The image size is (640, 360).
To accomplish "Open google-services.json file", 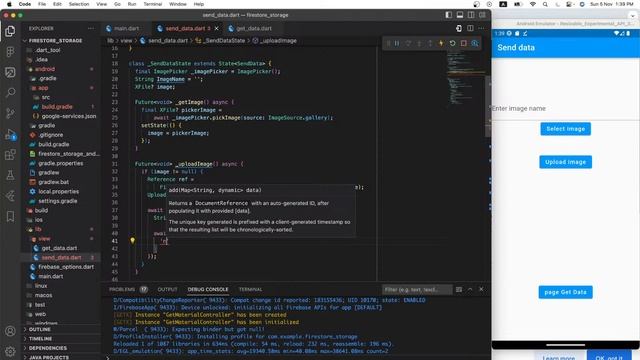I will click(69, 116).
